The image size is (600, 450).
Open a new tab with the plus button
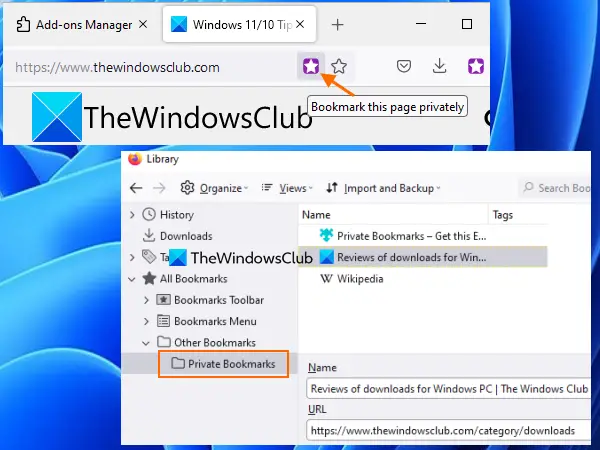click(x=338, y=25)
